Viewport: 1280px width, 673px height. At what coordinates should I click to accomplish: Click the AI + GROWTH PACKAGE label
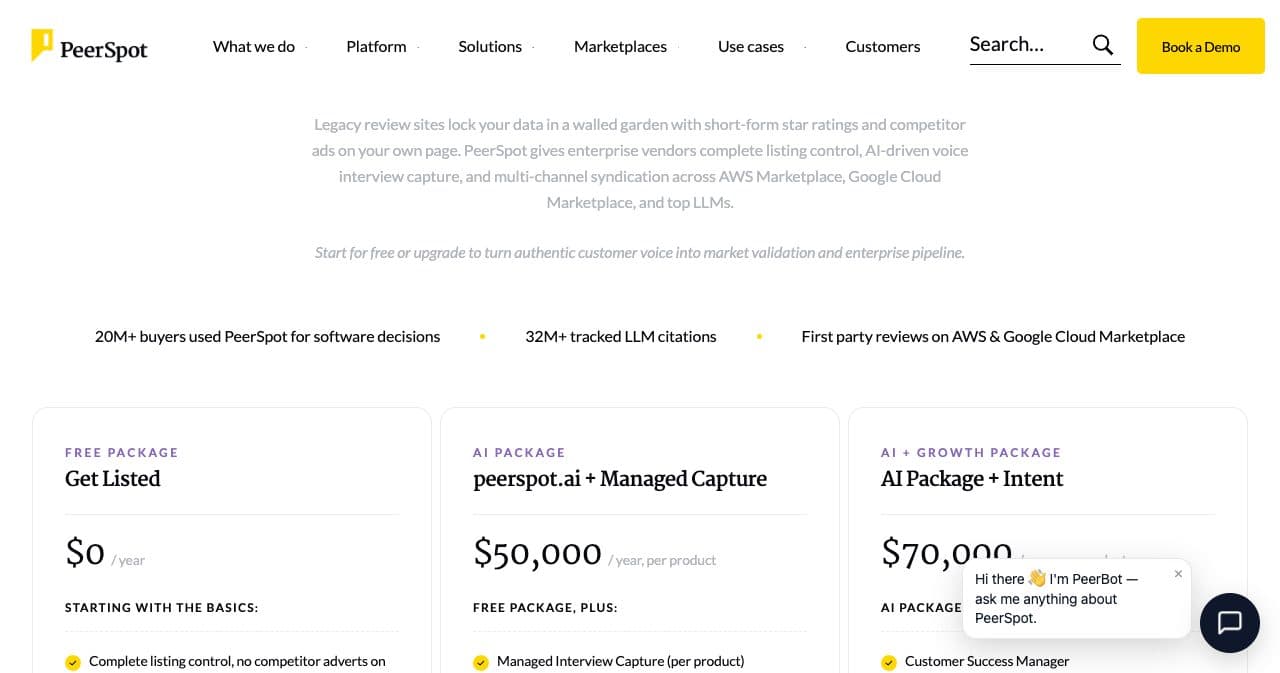click(x=971, y=453)
